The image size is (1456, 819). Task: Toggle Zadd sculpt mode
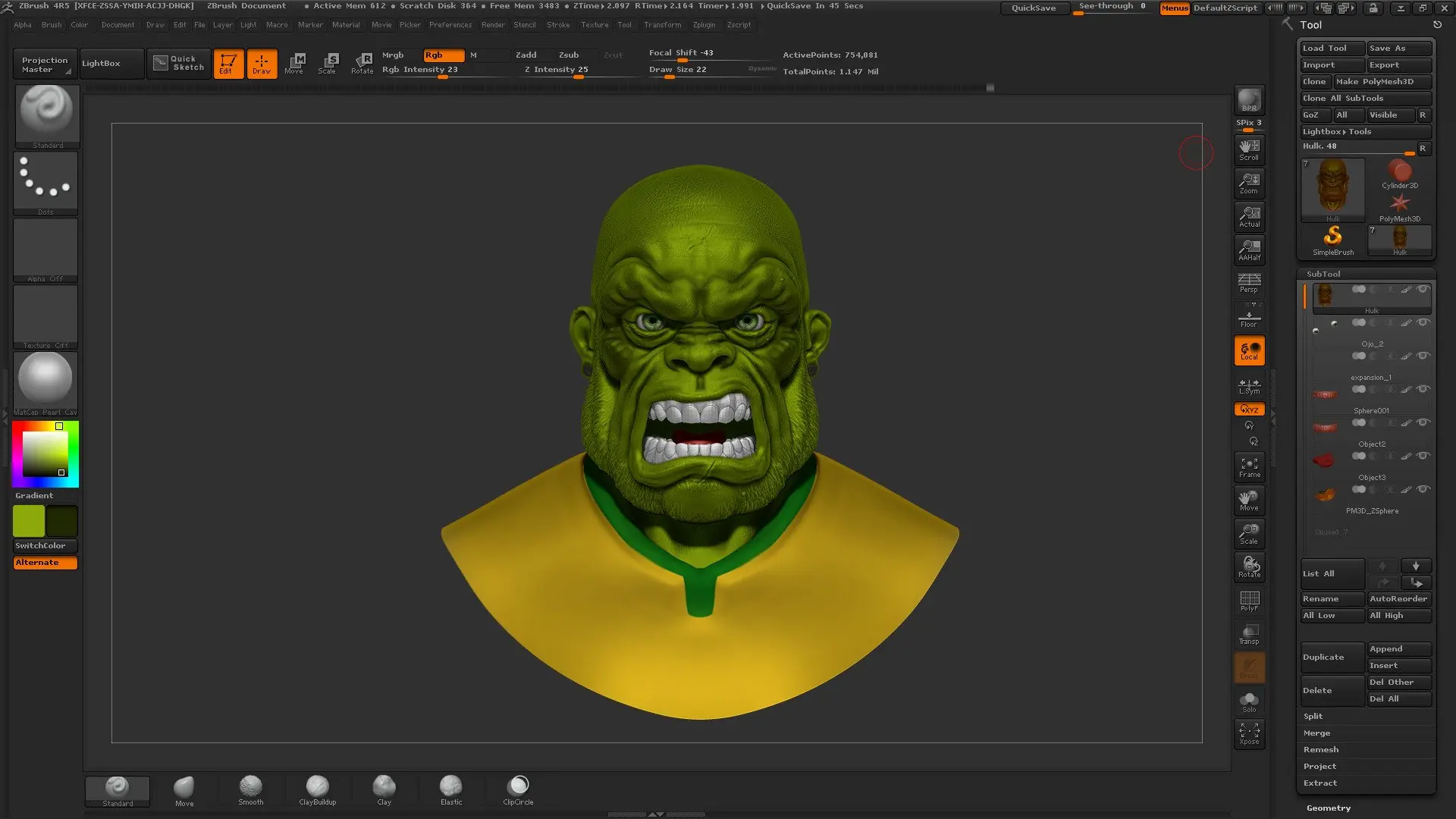(534, 55)
